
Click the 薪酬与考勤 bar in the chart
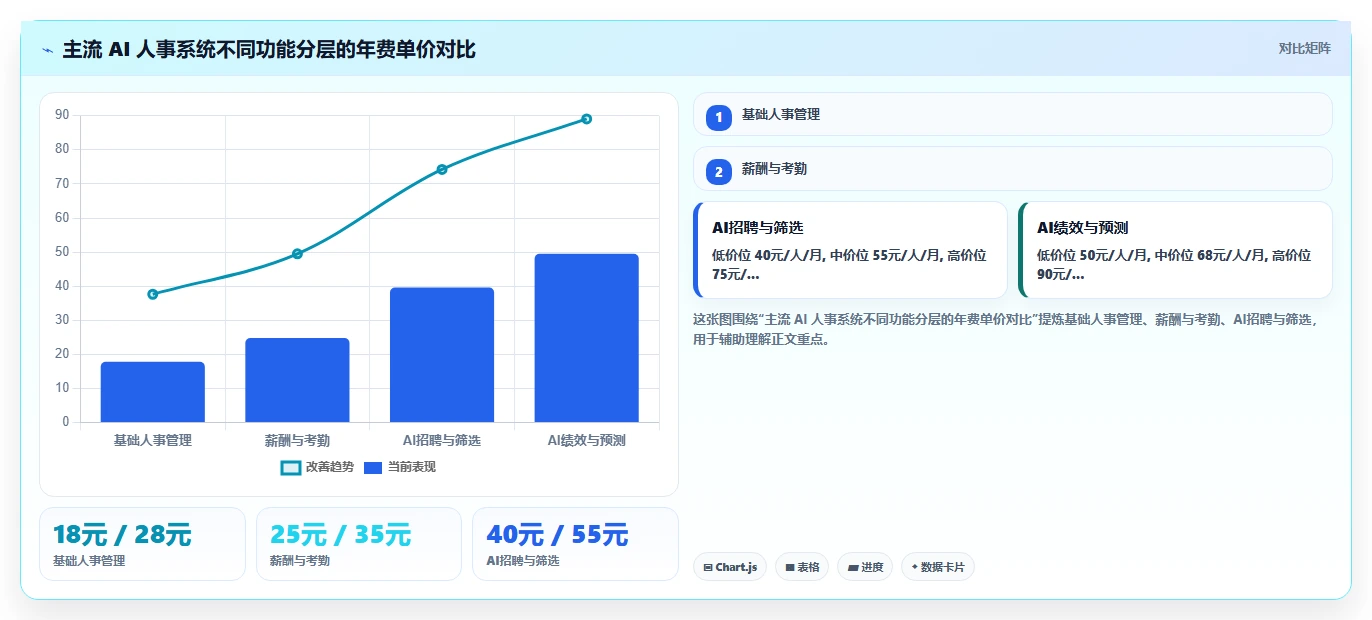pos(297,380)
